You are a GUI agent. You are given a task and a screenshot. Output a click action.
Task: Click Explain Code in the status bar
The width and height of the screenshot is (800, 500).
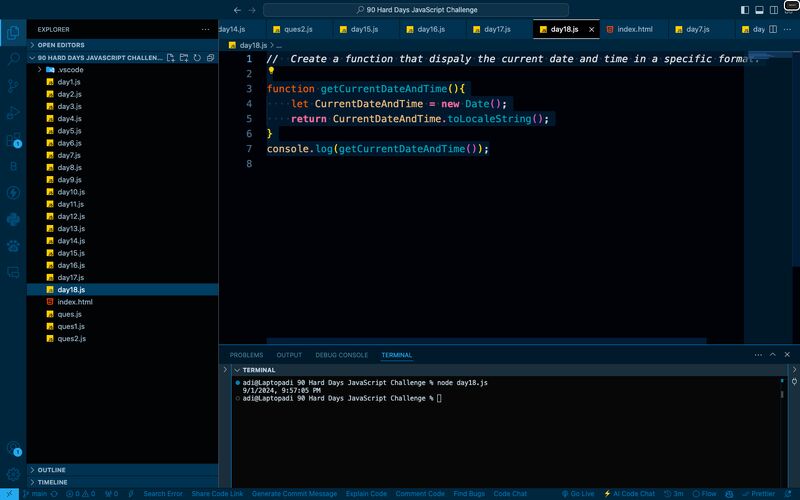(x=366, y=494)
